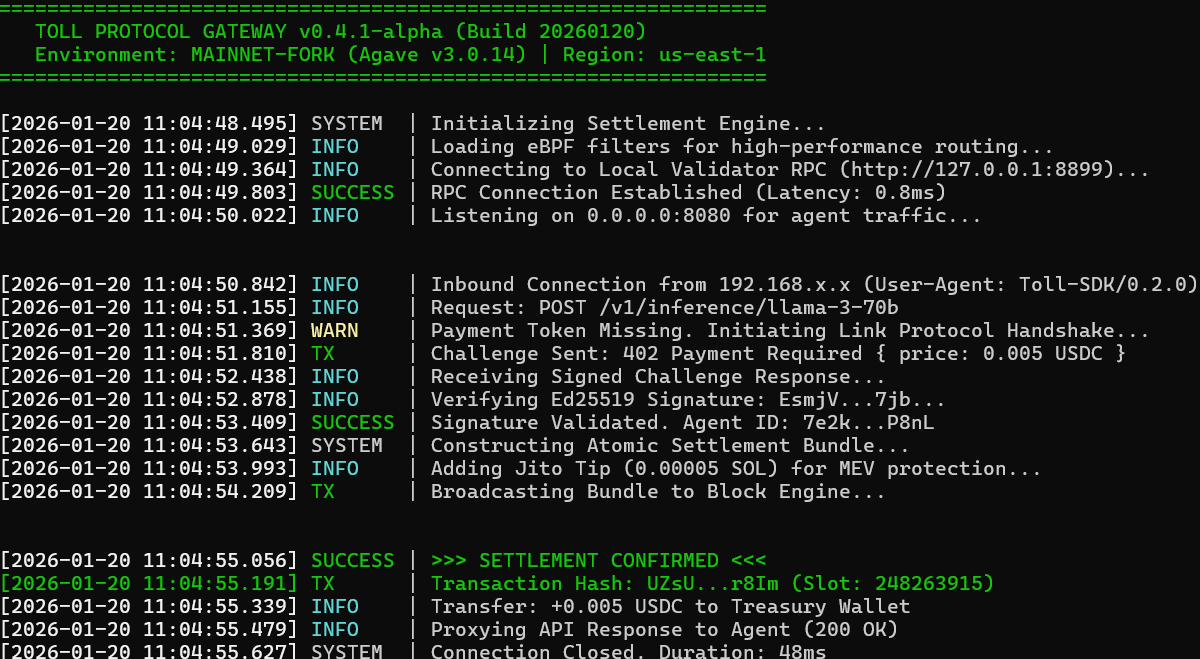Select the Local Validator RPC URL line
Screen dimensions: 1200x659
[x=790, y=171]
